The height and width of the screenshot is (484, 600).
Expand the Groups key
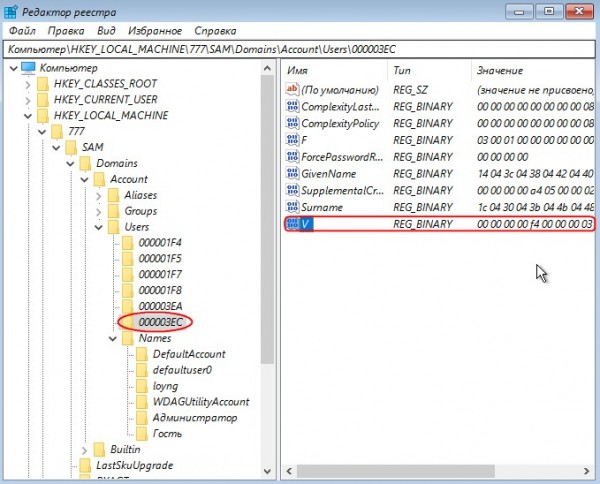click(99, 212)
